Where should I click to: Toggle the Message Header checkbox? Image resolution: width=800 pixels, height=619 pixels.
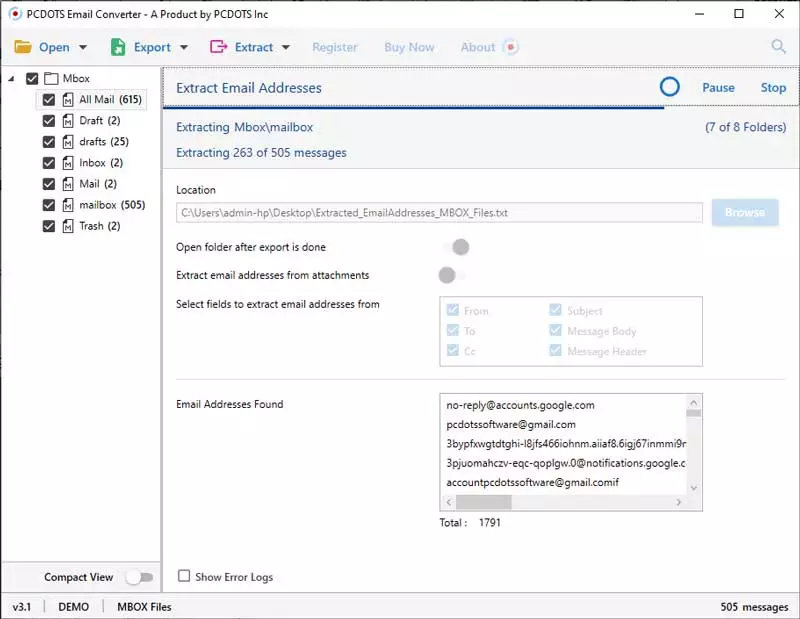(x=555, y=351)
